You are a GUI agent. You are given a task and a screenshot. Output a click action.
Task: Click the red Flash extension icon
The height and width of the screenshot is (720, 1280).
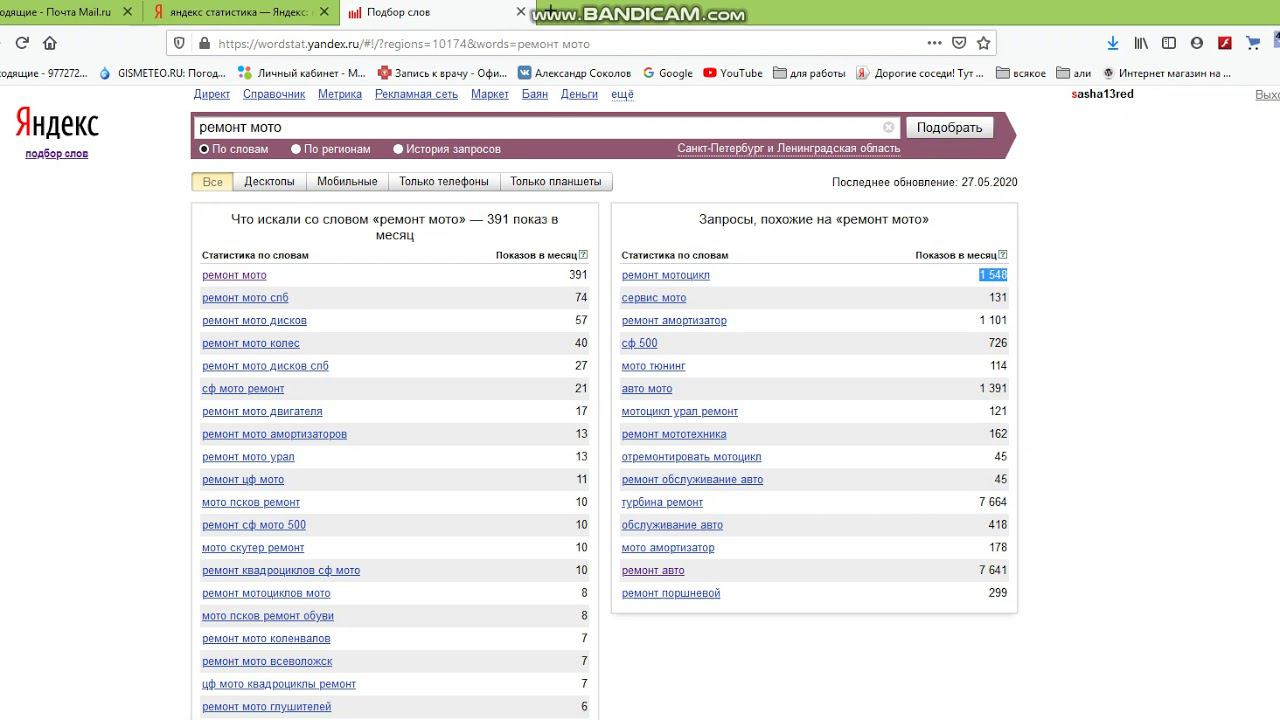click(1225, 43)
